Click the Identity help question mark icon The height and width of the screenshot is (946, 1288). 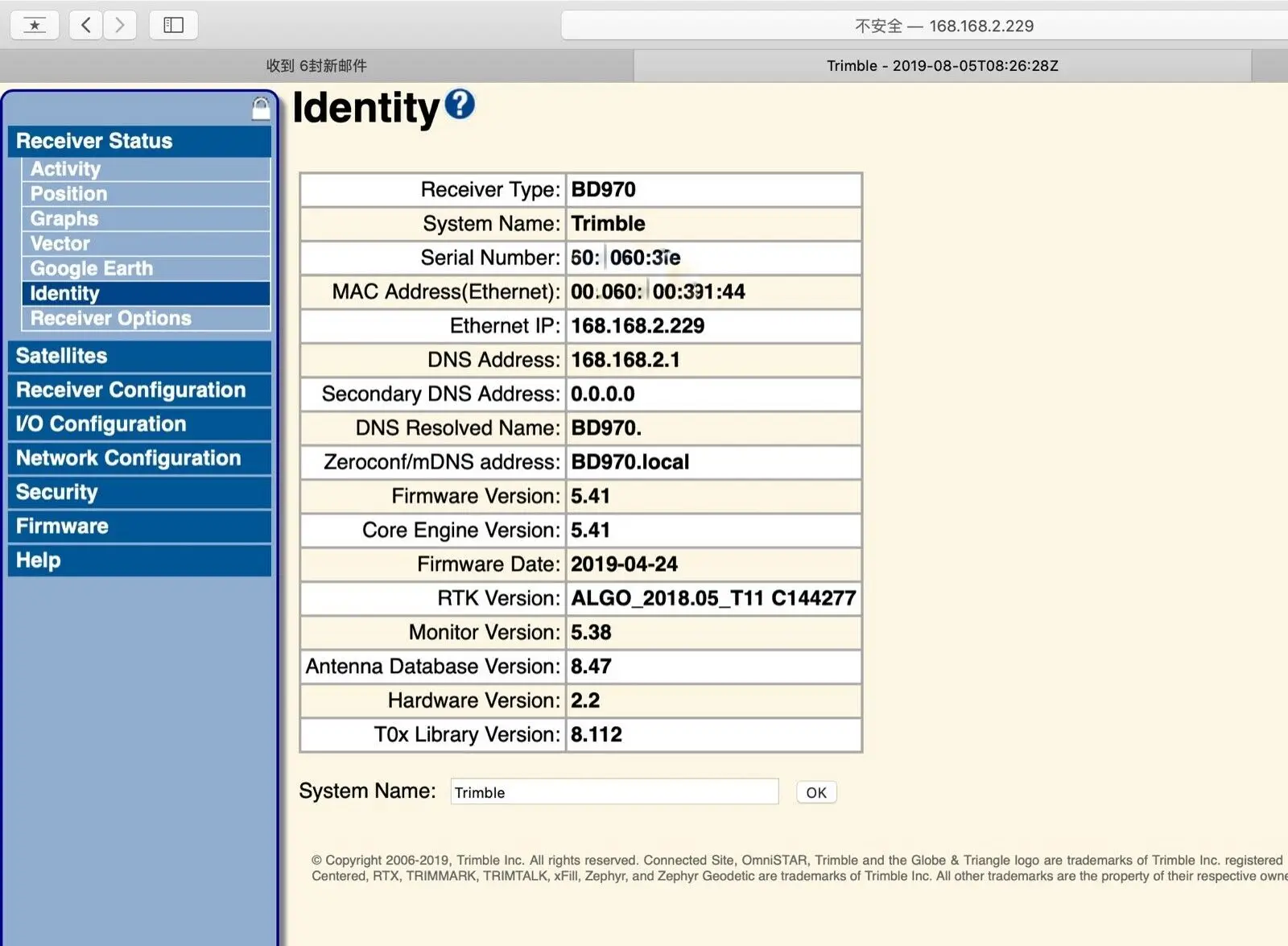coord(460,104)
